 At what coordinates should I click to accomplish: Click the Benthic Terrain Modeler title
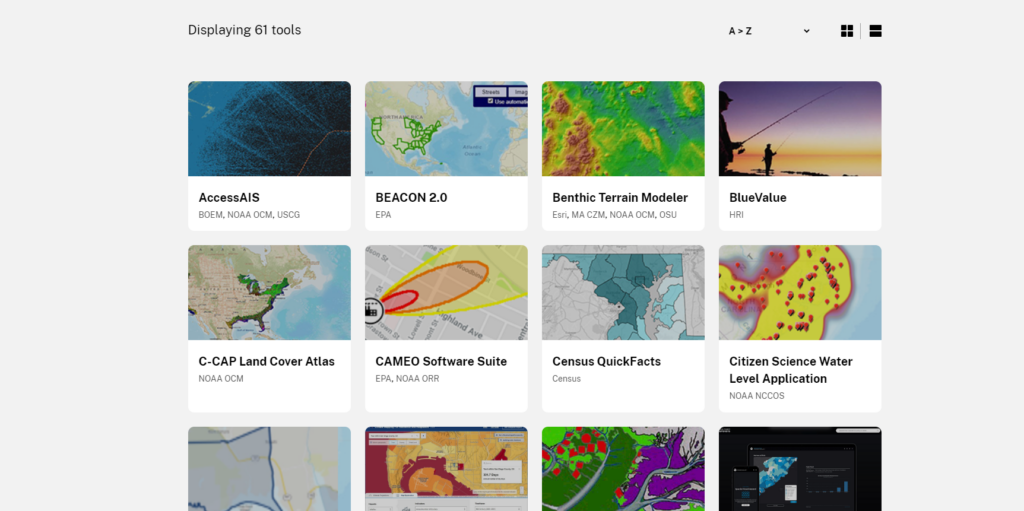tap(620, 197)
